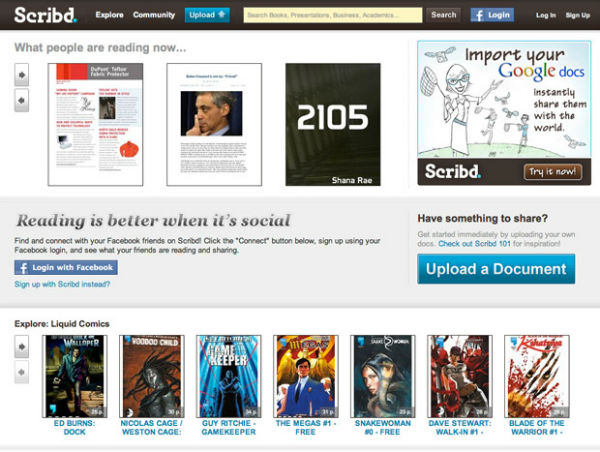Viewport: 600px width, 452px height.
Task: Open the Explore menu
Action: tap(110, 15)
